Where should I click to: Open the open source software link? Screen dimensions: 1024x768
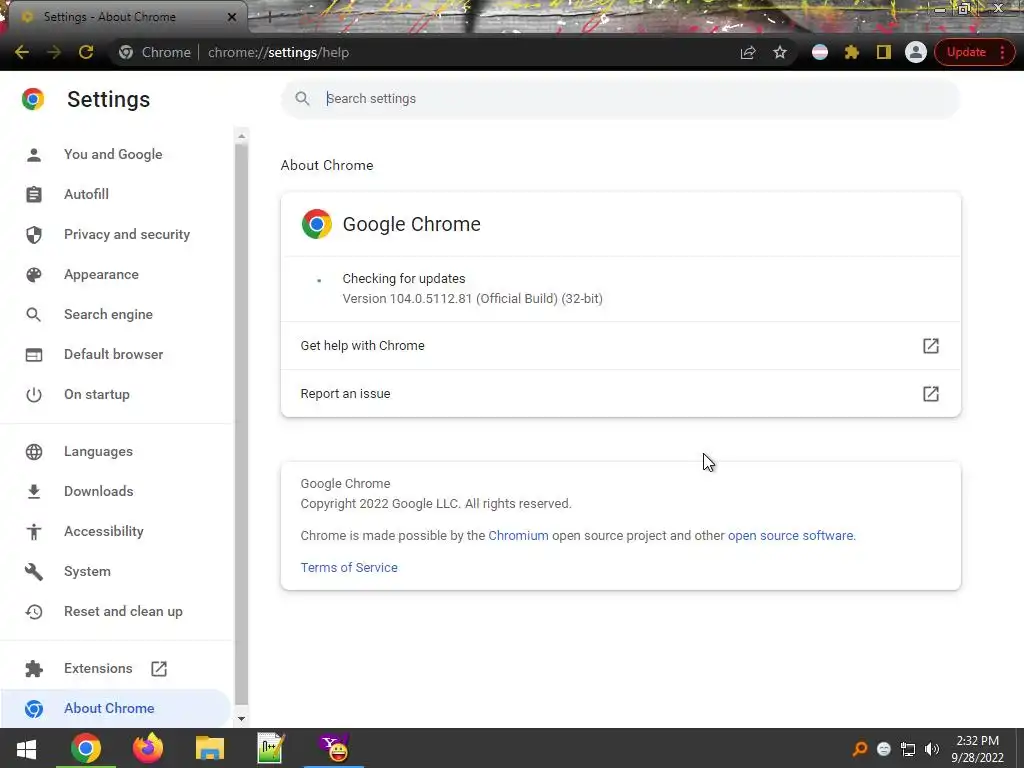coord(790,536)
